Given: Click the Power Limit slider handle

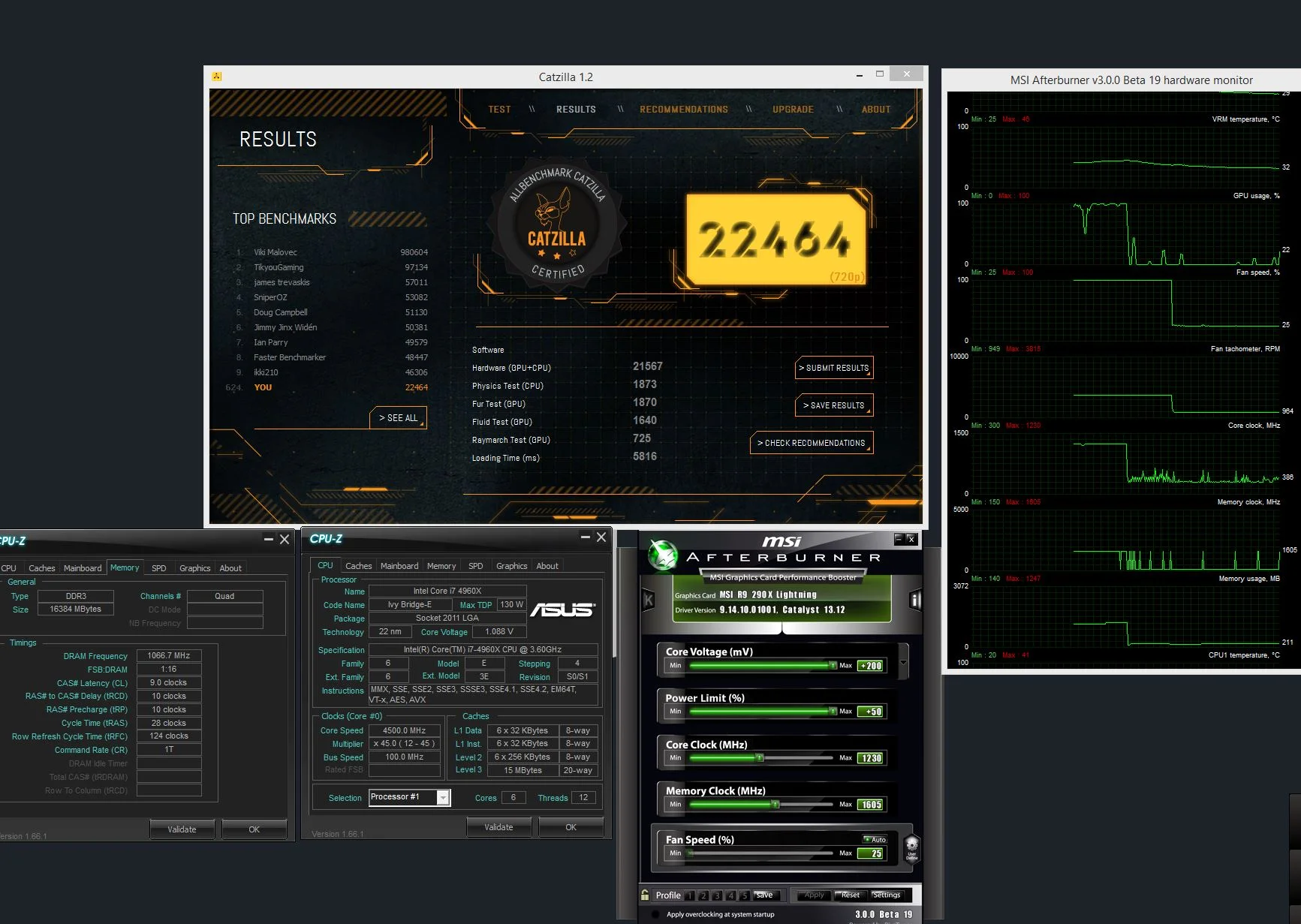Looking at the screenshot, I should coord(833,712).
